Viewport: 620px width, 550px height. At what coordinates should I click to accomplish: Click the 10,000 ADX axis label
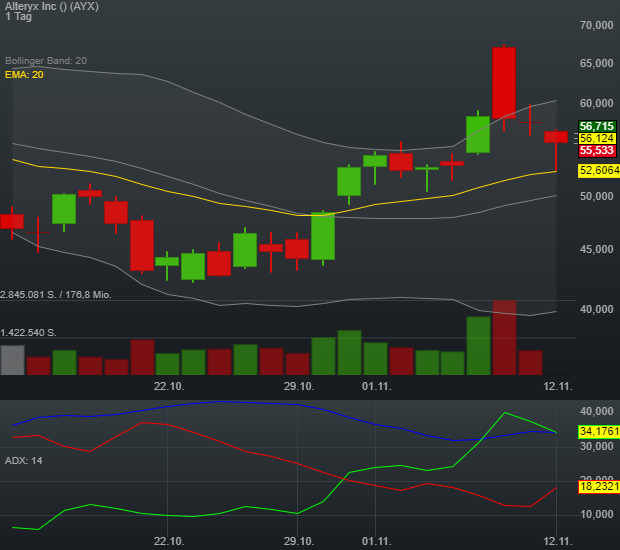pos(596,514)
